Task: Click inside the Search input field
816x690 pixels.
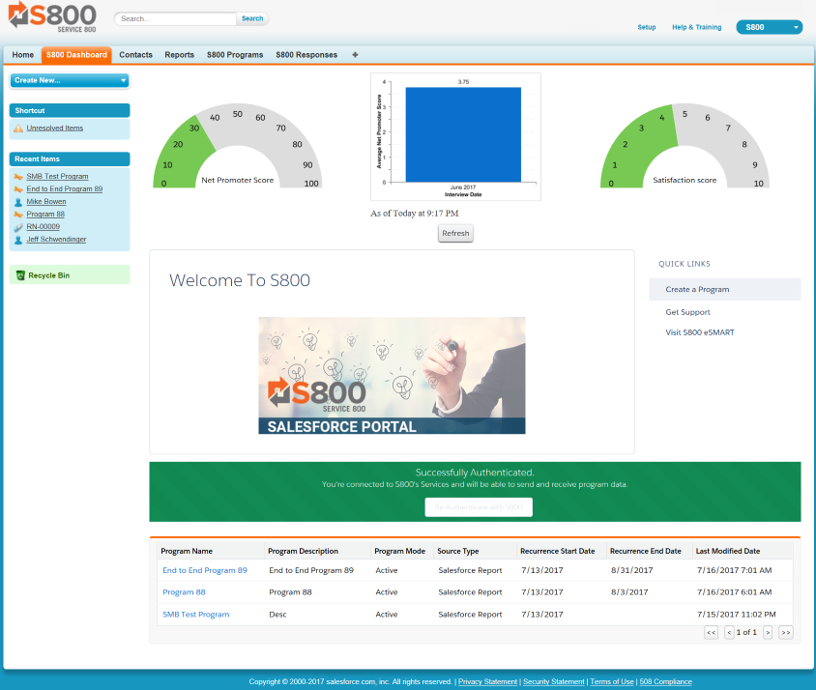Action: [176, 19]
